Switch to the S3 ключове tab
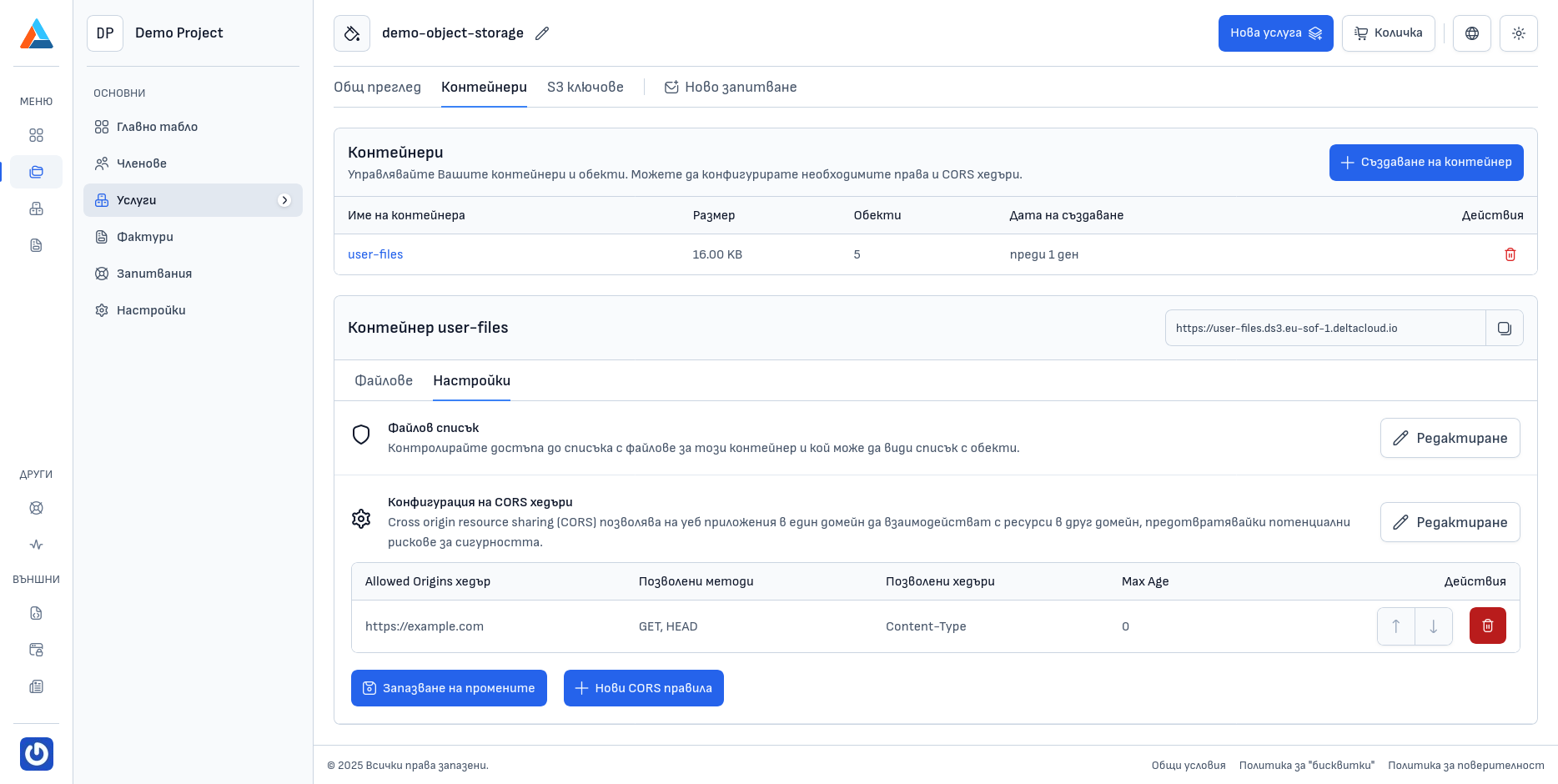Viewport: 1558px width, 784px height. point(585,87)
